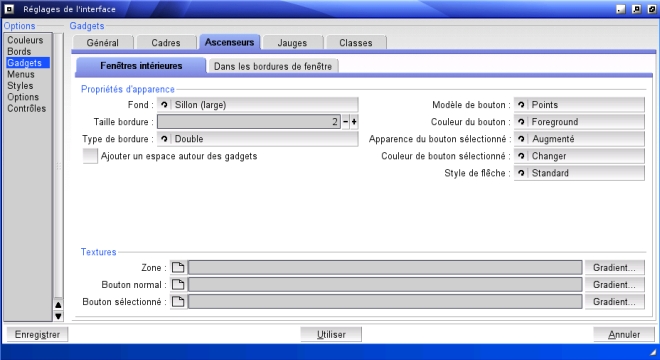Open the Style de flèche dropdown

[x=579, y=173]
